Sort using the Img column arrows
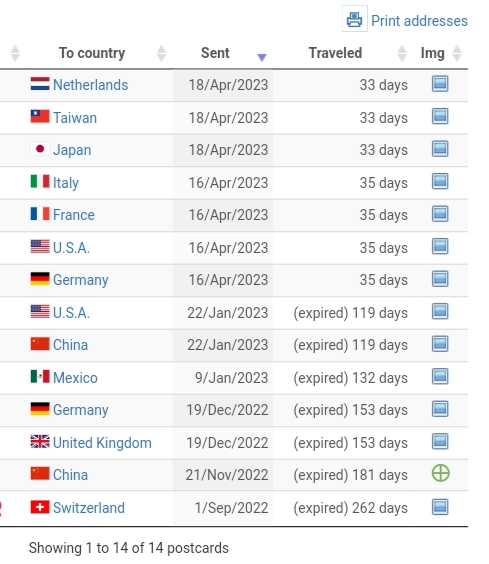The image size is (489, 564). click(x=457, y=54)
